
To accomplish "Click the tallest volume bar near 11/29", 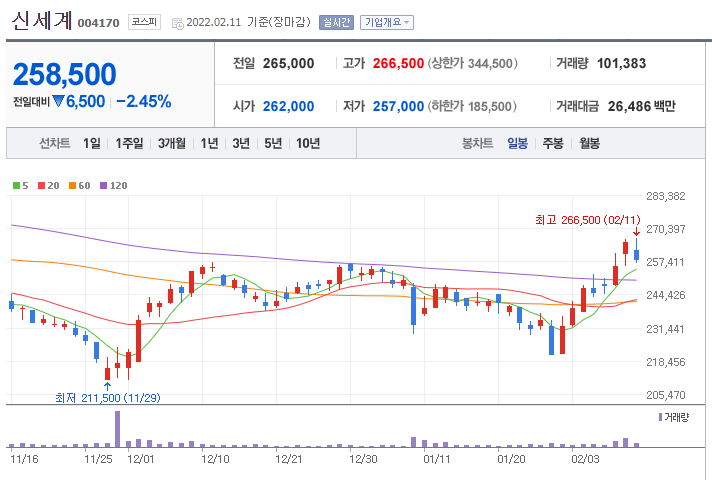I will (118, 429).
